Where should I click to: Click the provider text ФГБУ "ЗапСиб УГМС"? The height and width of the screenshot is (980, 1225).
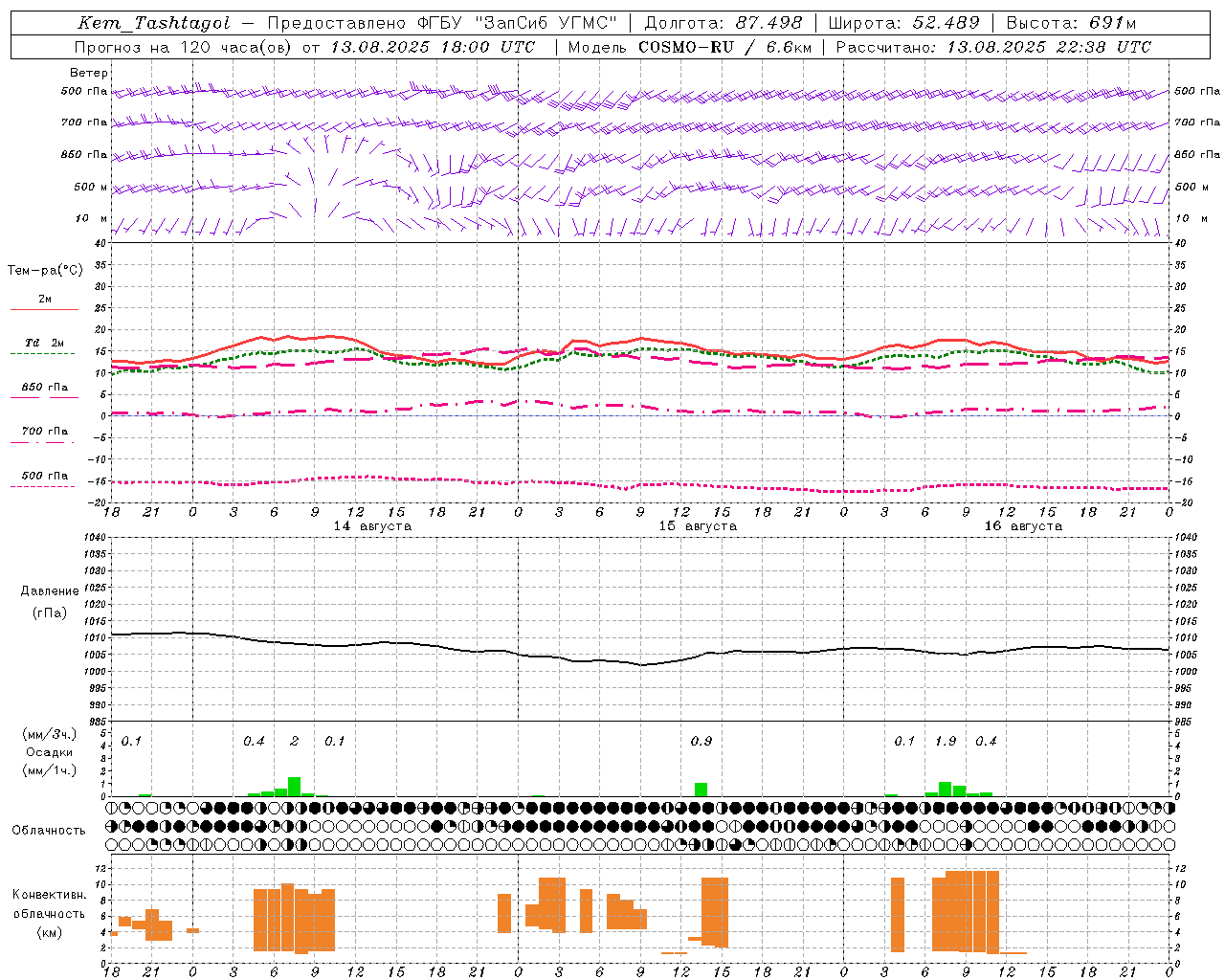tap(518, 23)
